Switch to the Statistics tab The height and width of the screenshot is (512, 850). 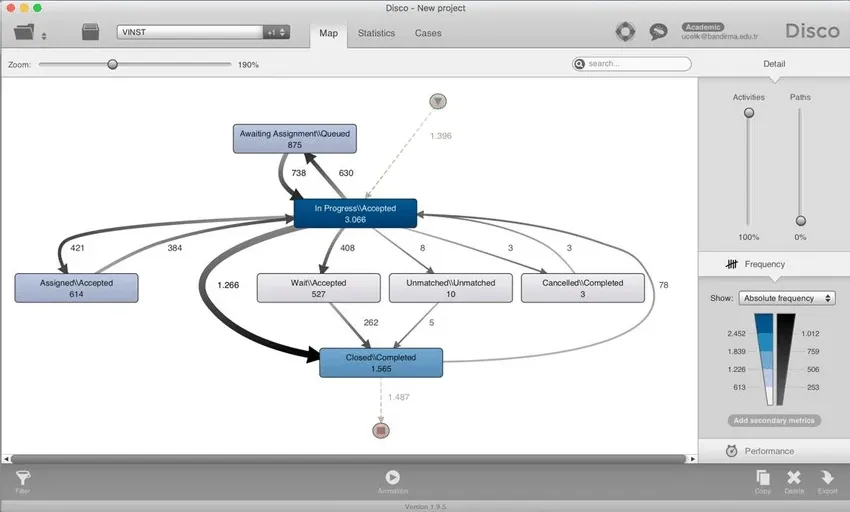pyautogui.click(x=376, y=33)
